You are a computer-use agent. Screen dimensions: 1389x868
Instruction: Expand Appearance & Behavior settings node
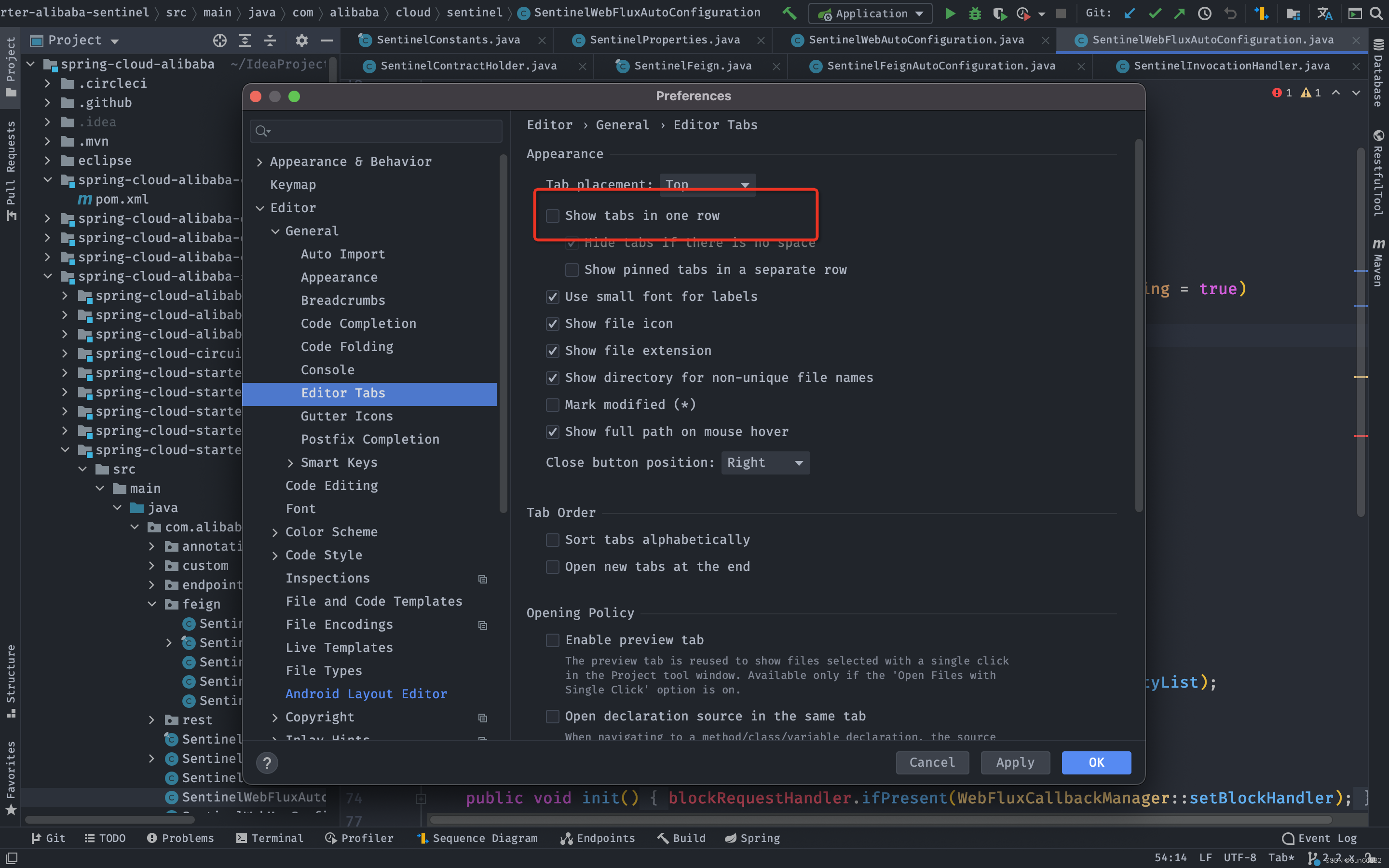[x=259, y=162]
